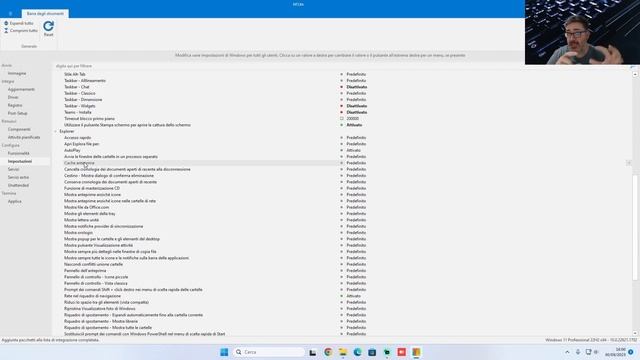Change Rete nel riquadro di navigazione value
This screenshot has width=640, height=360.
(353, 296)
